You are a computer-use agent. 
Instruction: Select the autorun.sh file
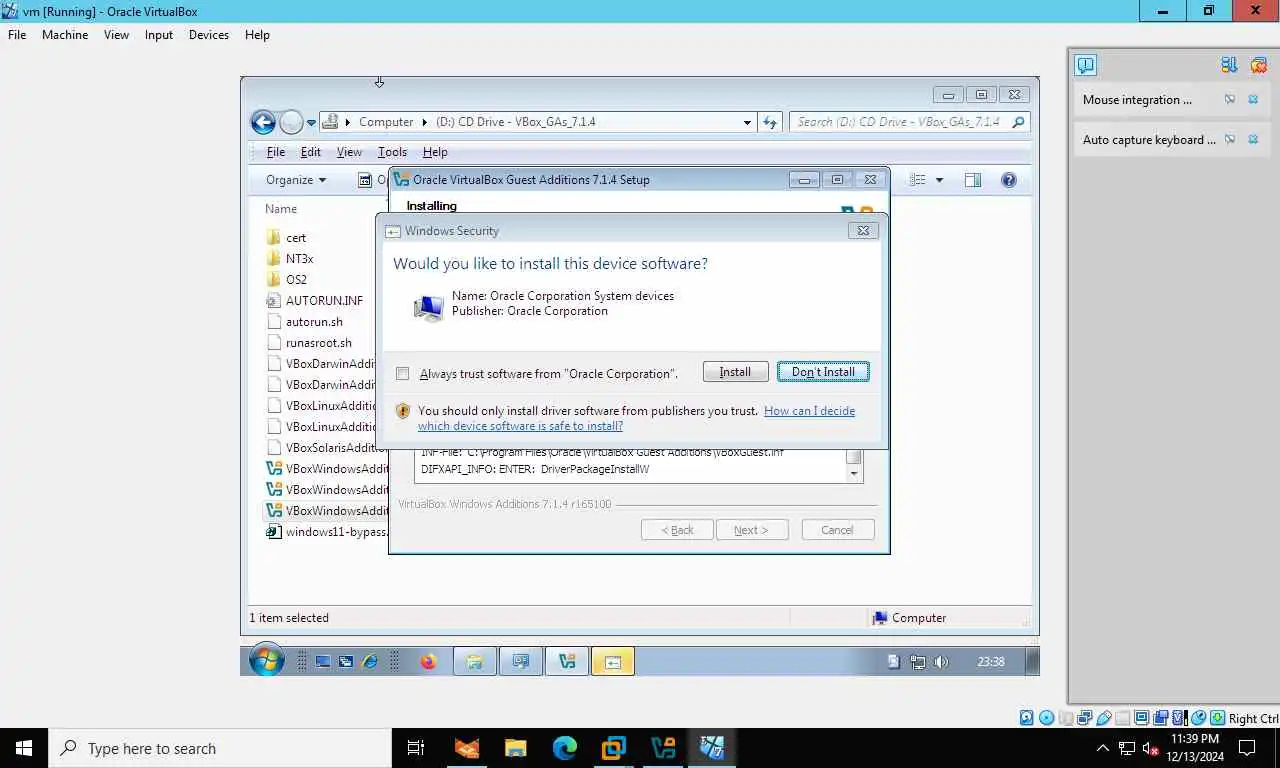pyautogui.click(x=305, y=322)
